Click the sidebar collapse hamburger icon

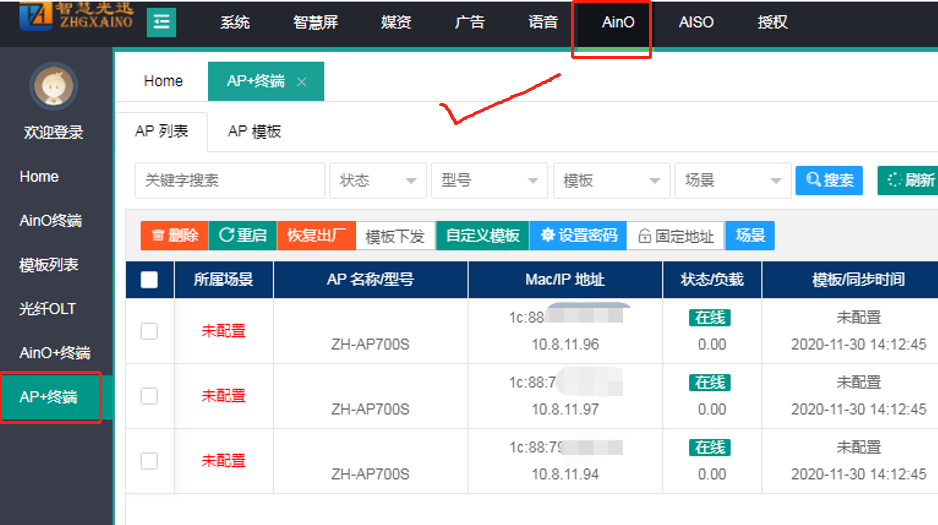[161, 22]
